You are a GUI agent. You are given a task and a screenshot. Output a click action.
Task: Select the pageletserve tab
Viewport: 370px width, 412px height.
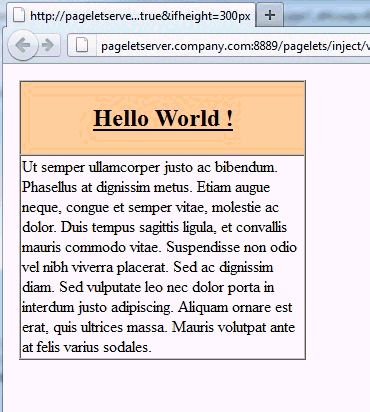(x=131, y=15)
